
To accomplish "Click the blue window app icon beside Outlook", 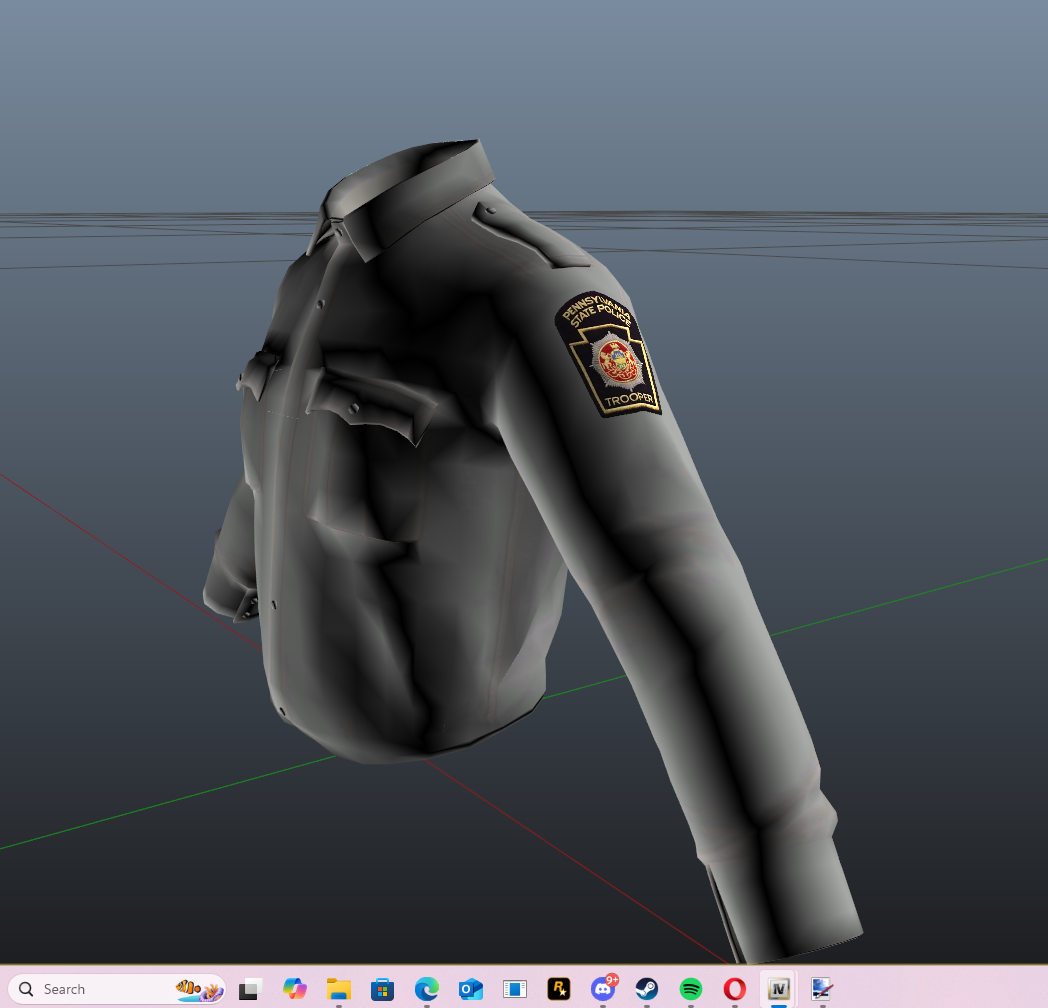I will click(514, 989).
